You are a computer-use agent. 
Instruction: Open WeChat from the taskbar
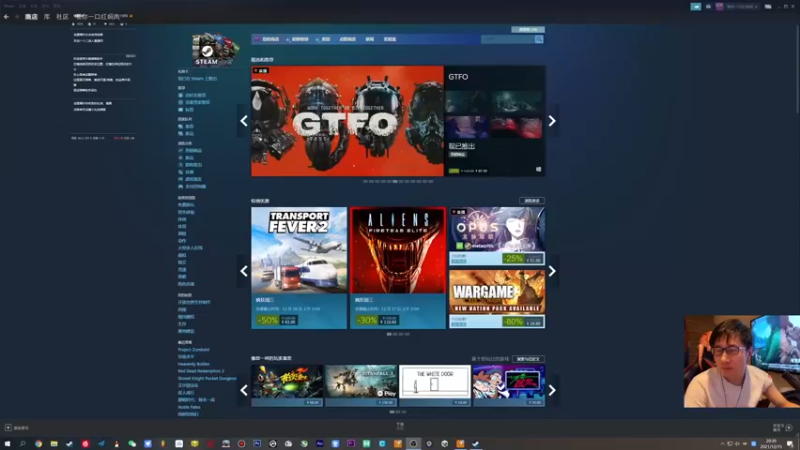(132, 444)
